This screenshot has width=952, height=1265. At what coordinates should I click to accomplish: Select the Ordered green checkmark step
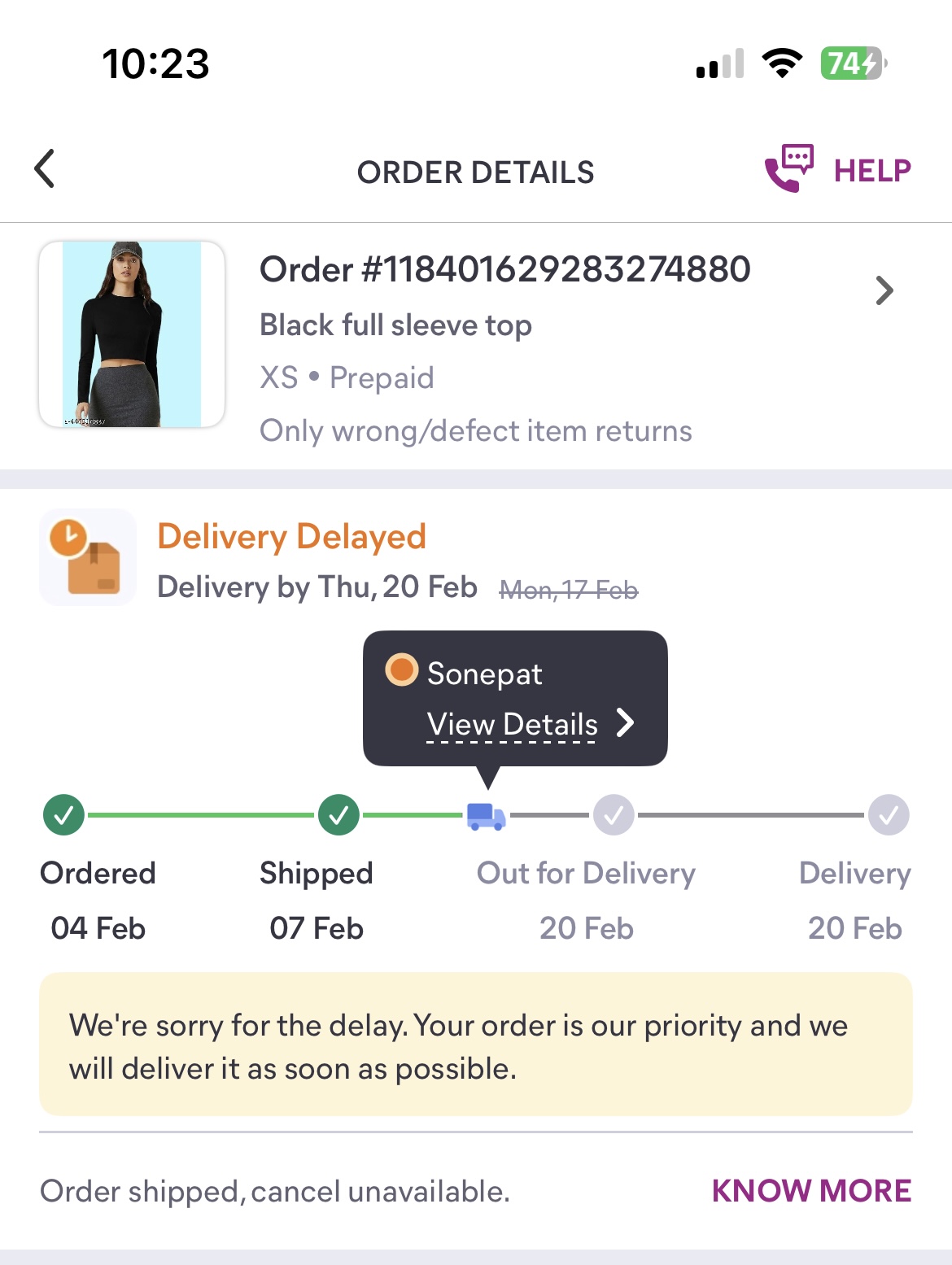coord(63,815)
